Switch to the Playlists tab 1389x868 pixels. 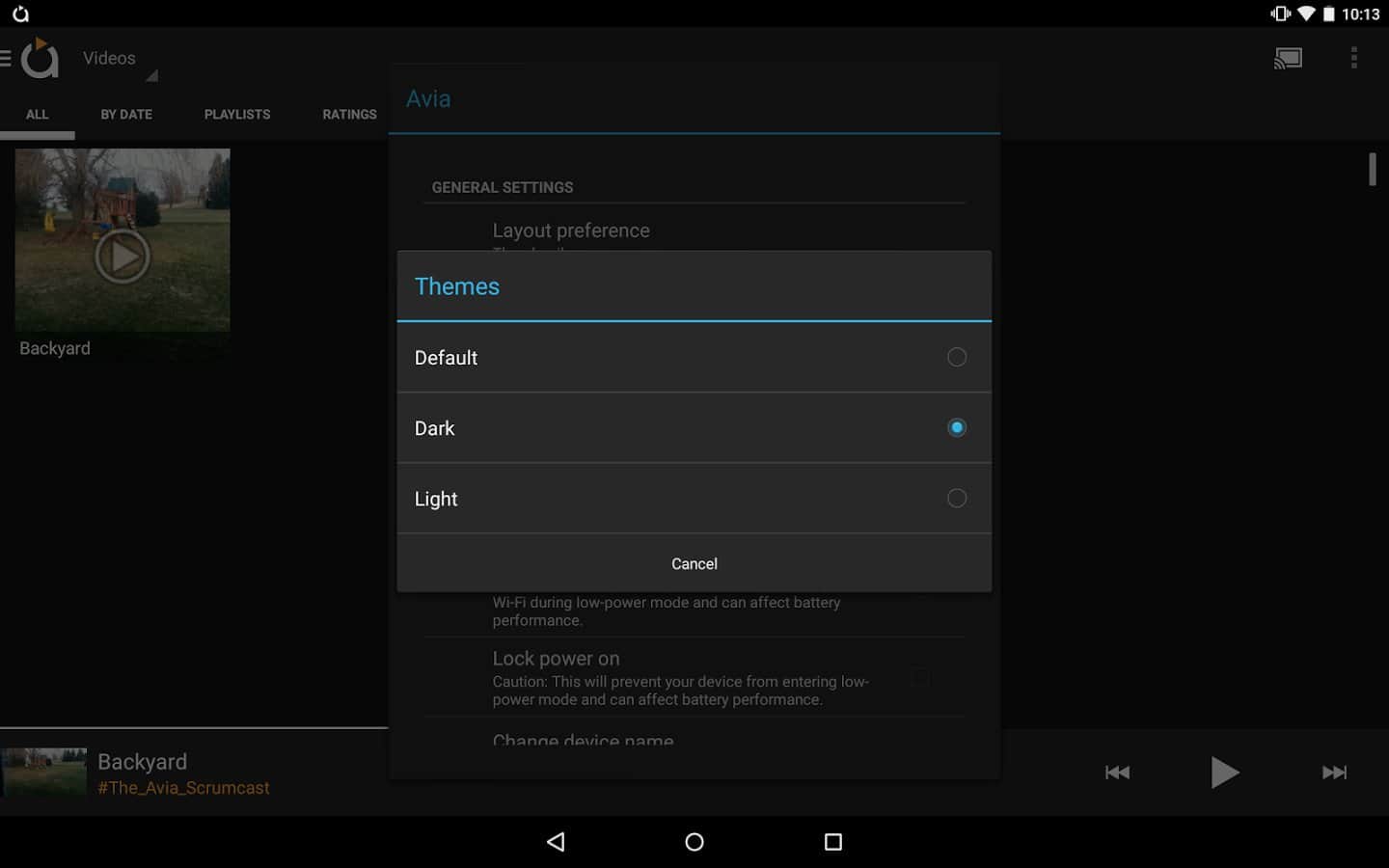point(237,114)
